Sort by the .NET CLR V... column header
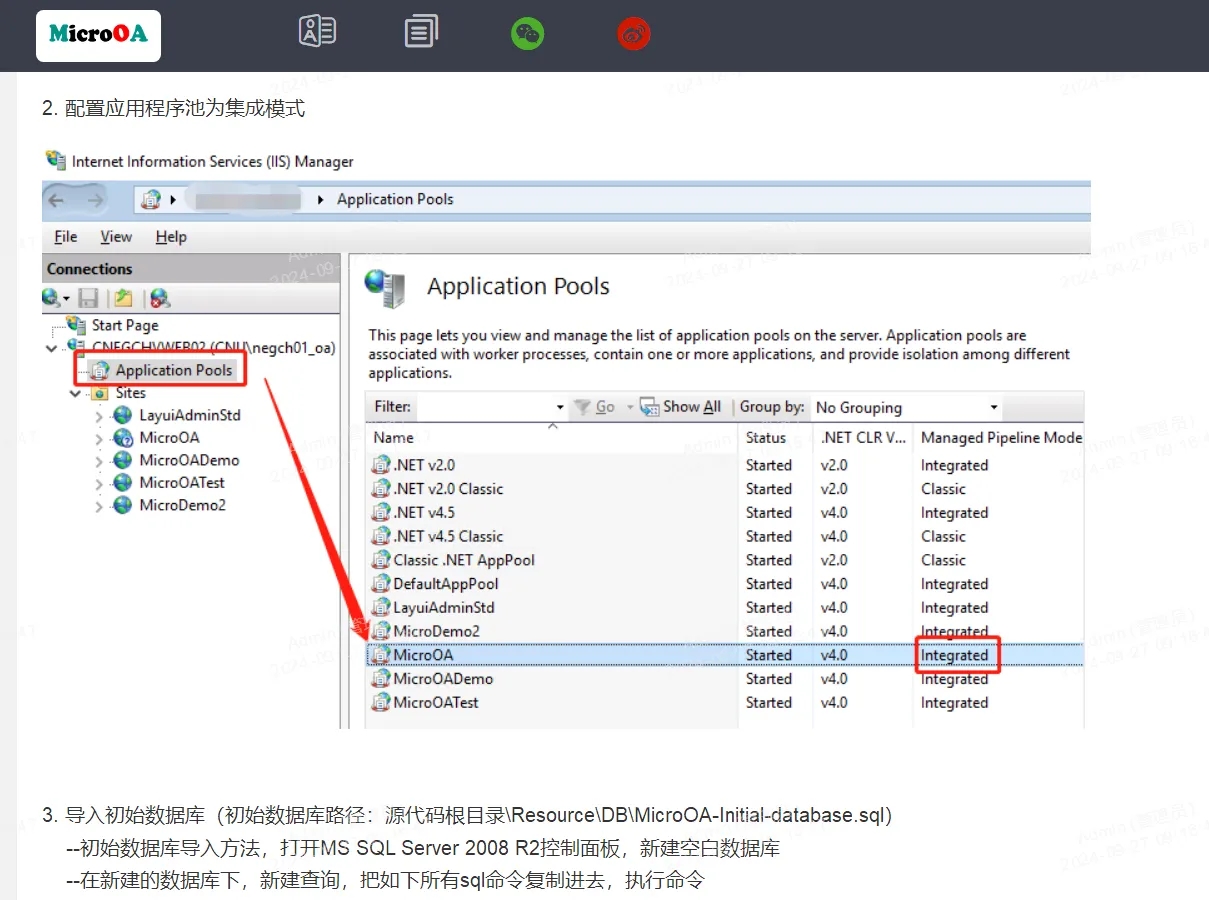The image size is (1209, 900). pyautogui.click(x=864, y=437)
